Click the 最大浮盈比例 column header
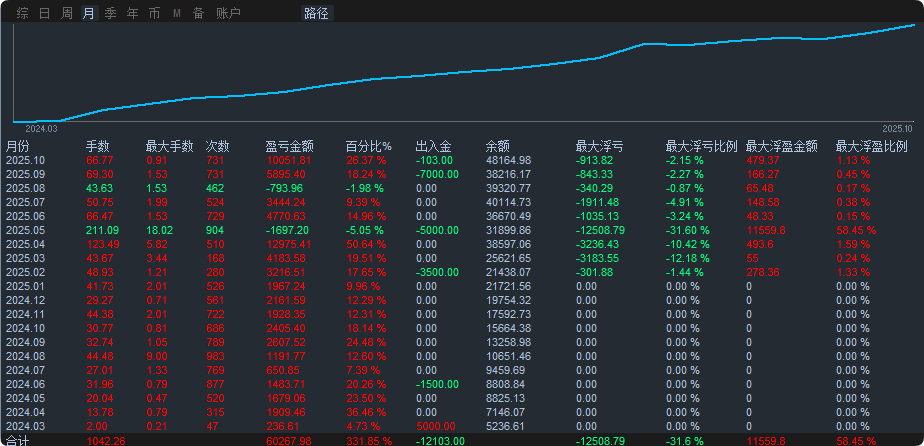 coord(872,146)
